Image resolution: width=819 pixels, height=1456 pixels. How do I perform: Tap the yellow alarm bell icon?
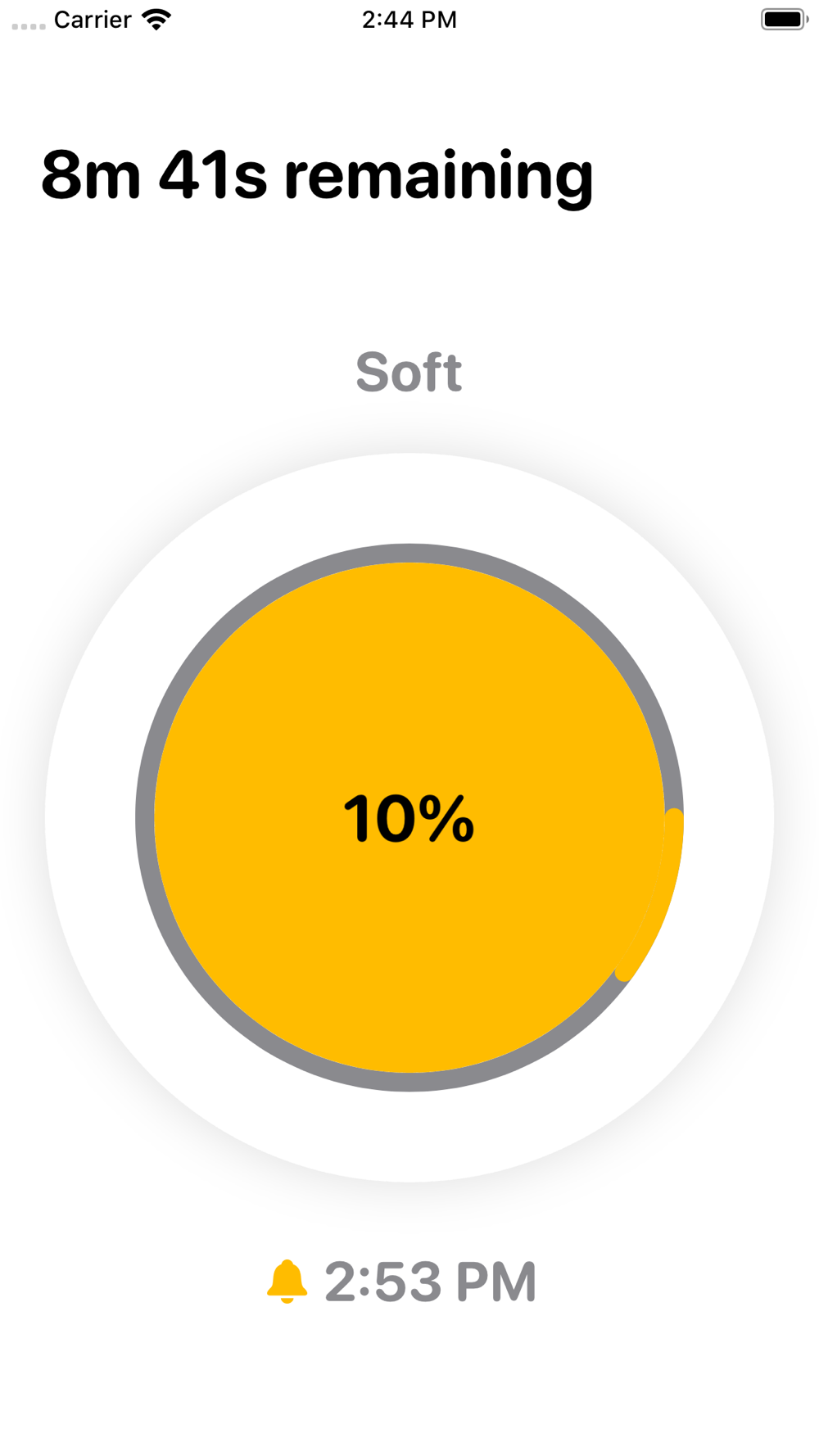tap(287, 1281)
